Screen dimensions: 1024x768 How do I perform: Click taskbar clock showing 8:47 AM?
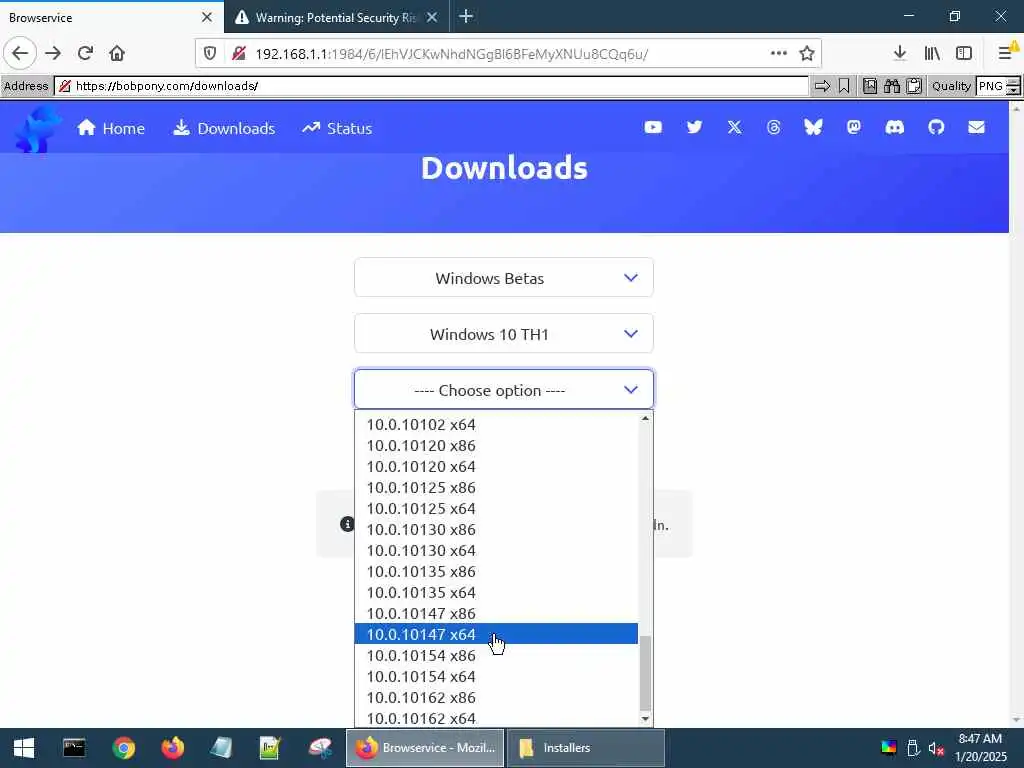[x=980, y=748]
